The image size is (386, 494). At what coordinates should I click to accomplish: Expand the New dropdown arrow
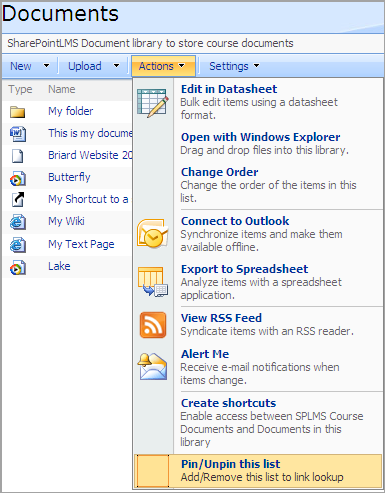click(46, 66)
